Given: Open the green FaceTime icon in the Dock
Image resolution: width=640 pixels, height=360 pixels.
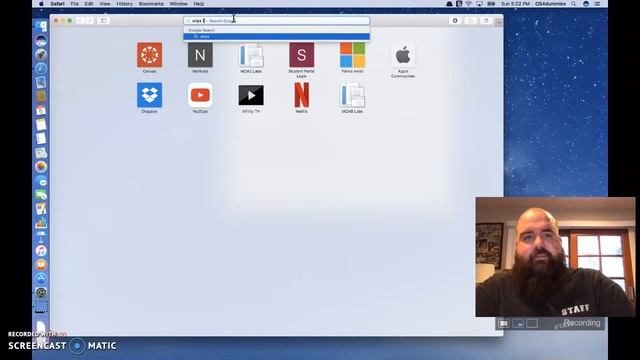Looking at the screenshot, I should (41, 195).
